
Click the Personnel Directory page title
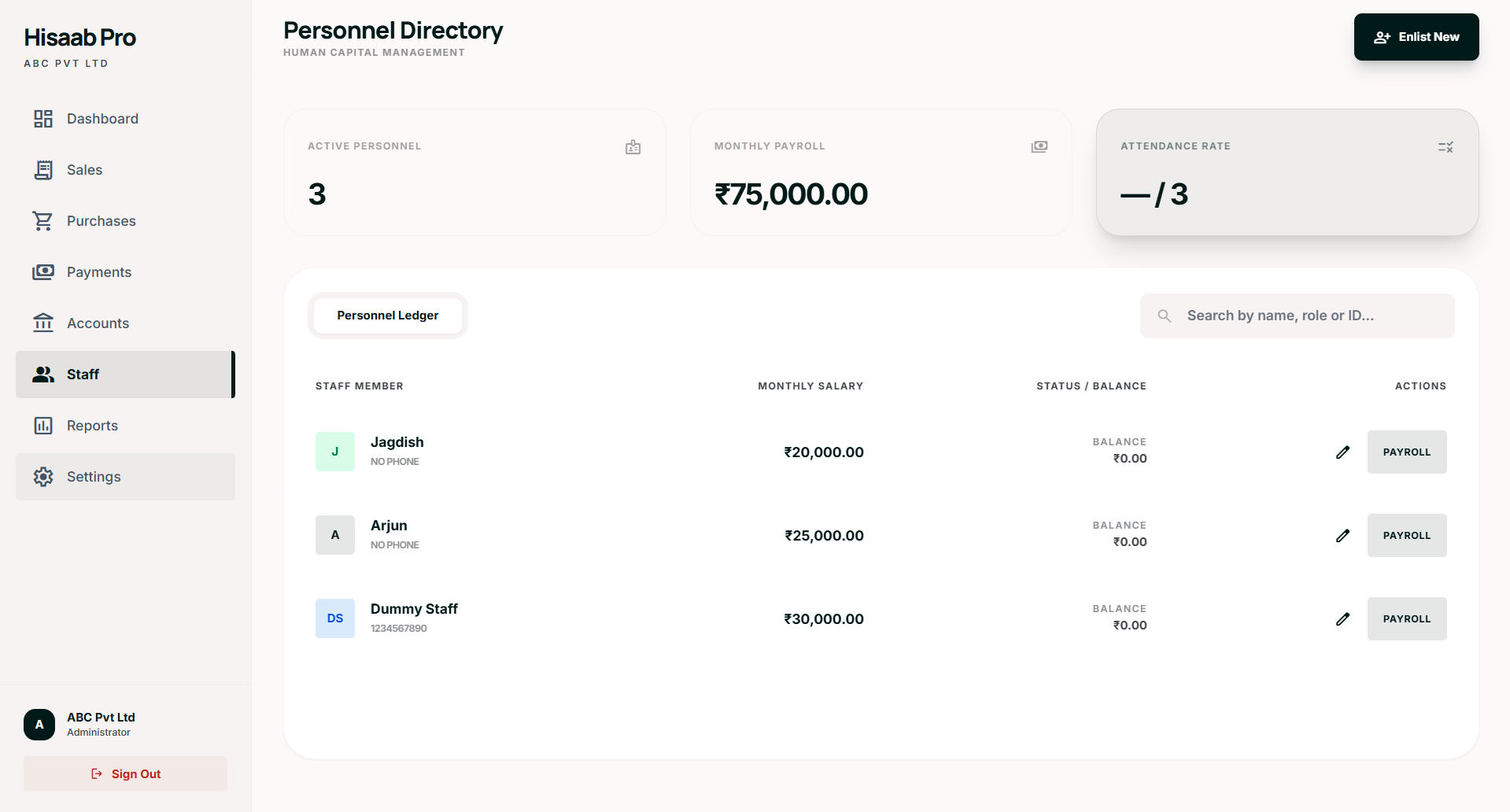point(393,31)
